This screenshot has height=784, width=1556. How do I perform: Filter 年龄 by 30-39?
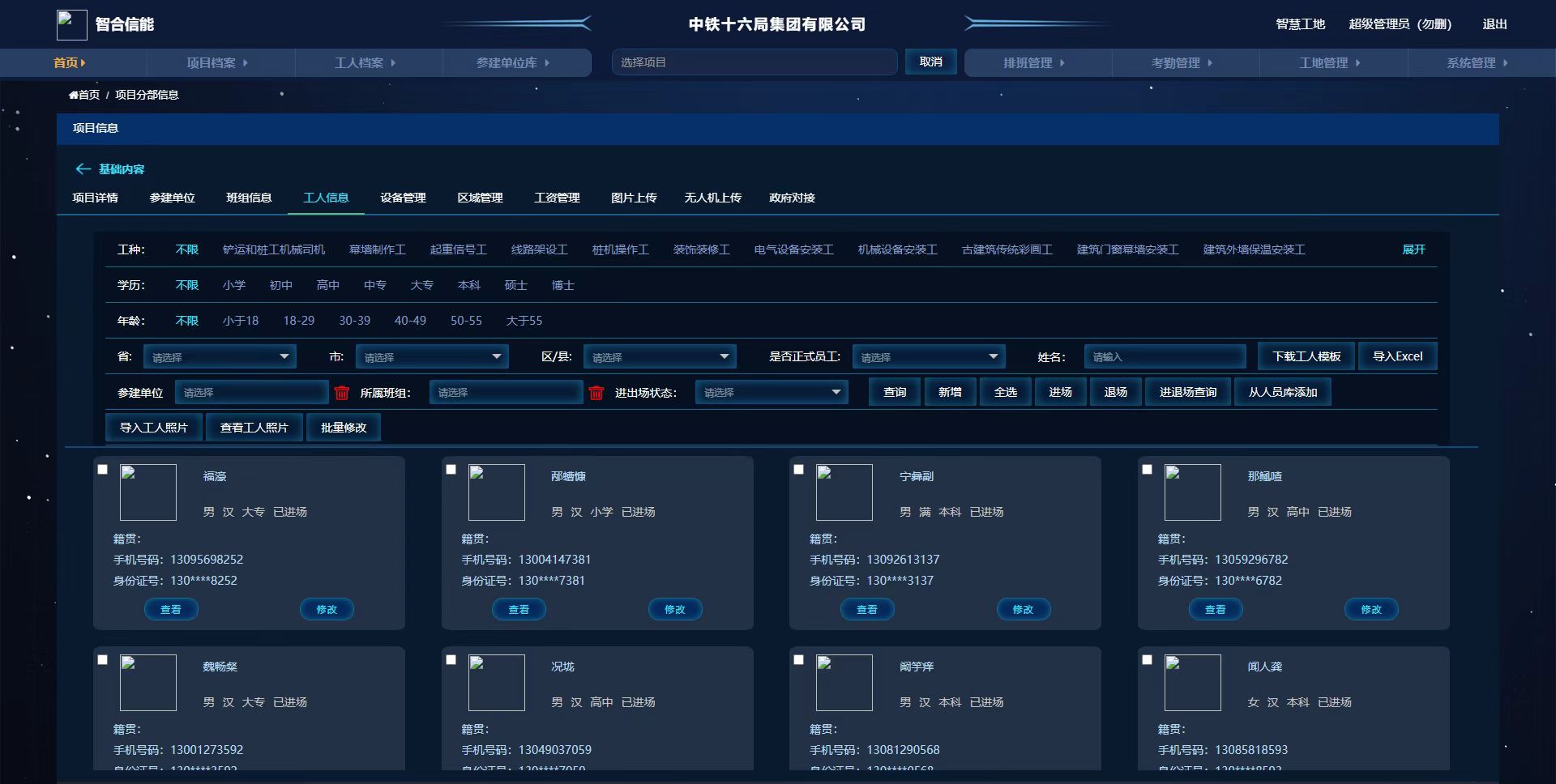tap(354, 321)
